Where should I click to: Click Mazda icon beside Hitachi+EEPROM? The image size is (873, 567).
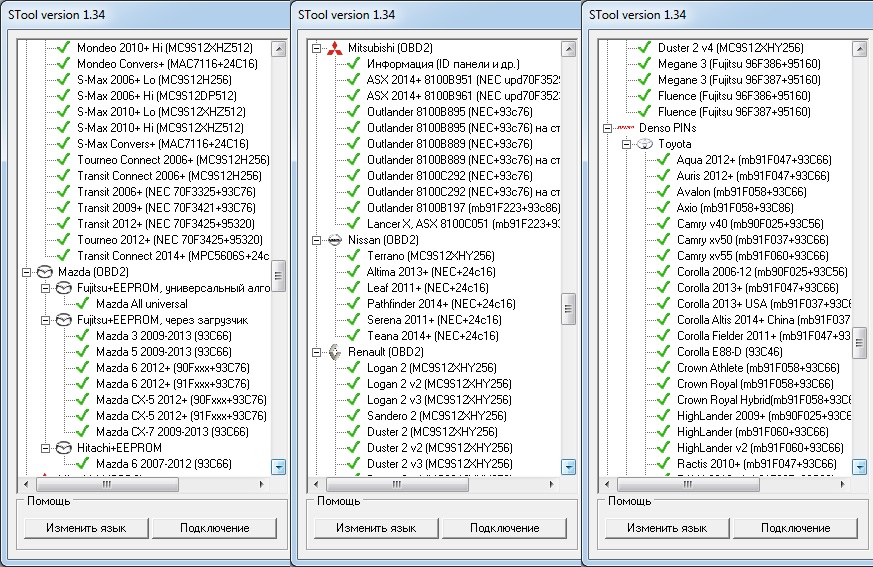(x=63, y=448)
